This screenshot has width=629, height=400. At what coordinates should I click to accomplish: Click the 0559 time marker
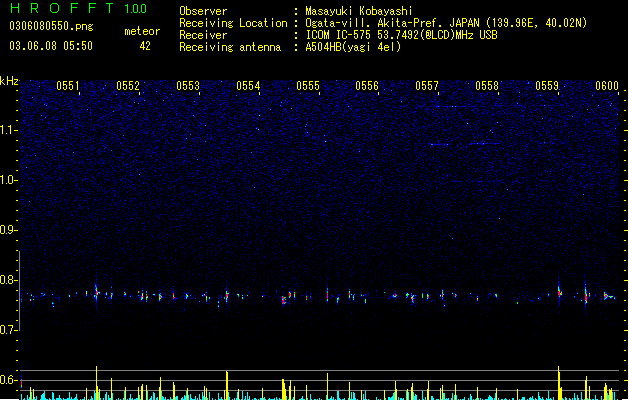click(547, 86)
